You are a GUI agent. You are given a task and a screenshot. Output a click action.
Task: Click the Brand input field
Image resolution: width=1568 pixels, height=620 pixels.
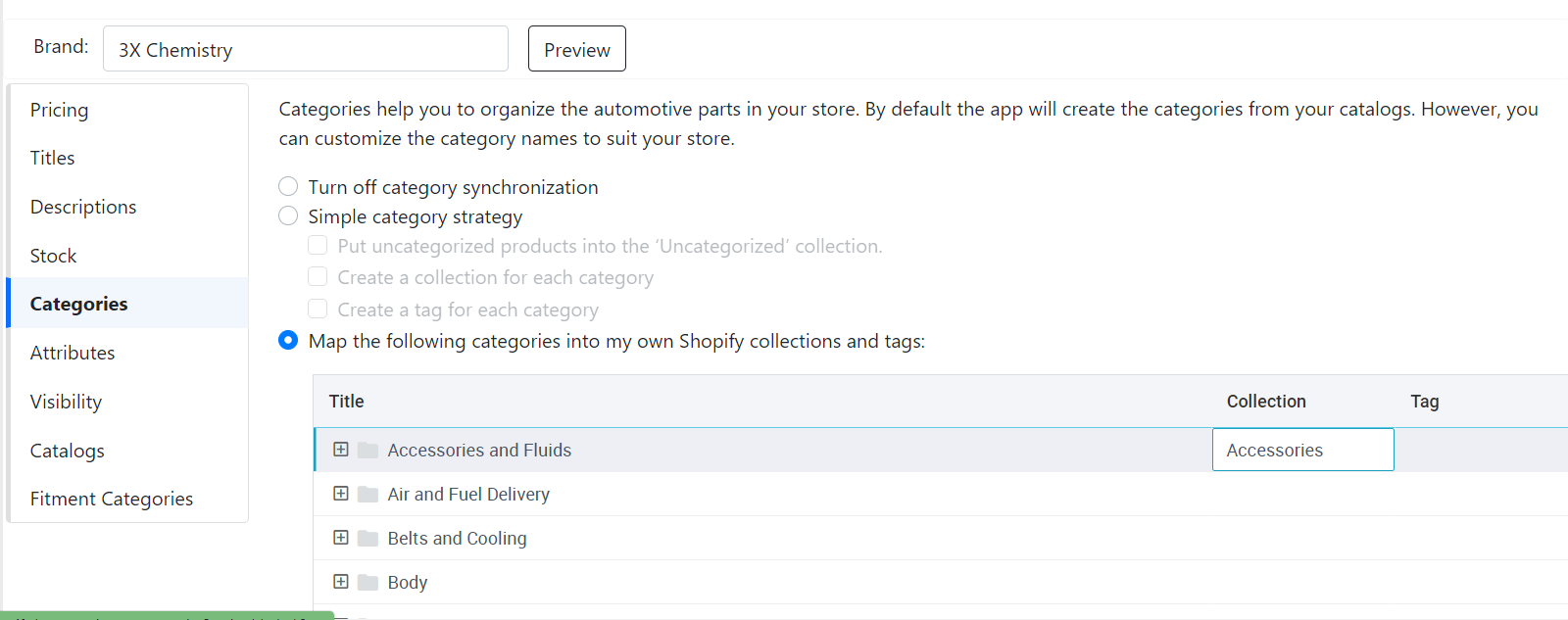(305, 49)
